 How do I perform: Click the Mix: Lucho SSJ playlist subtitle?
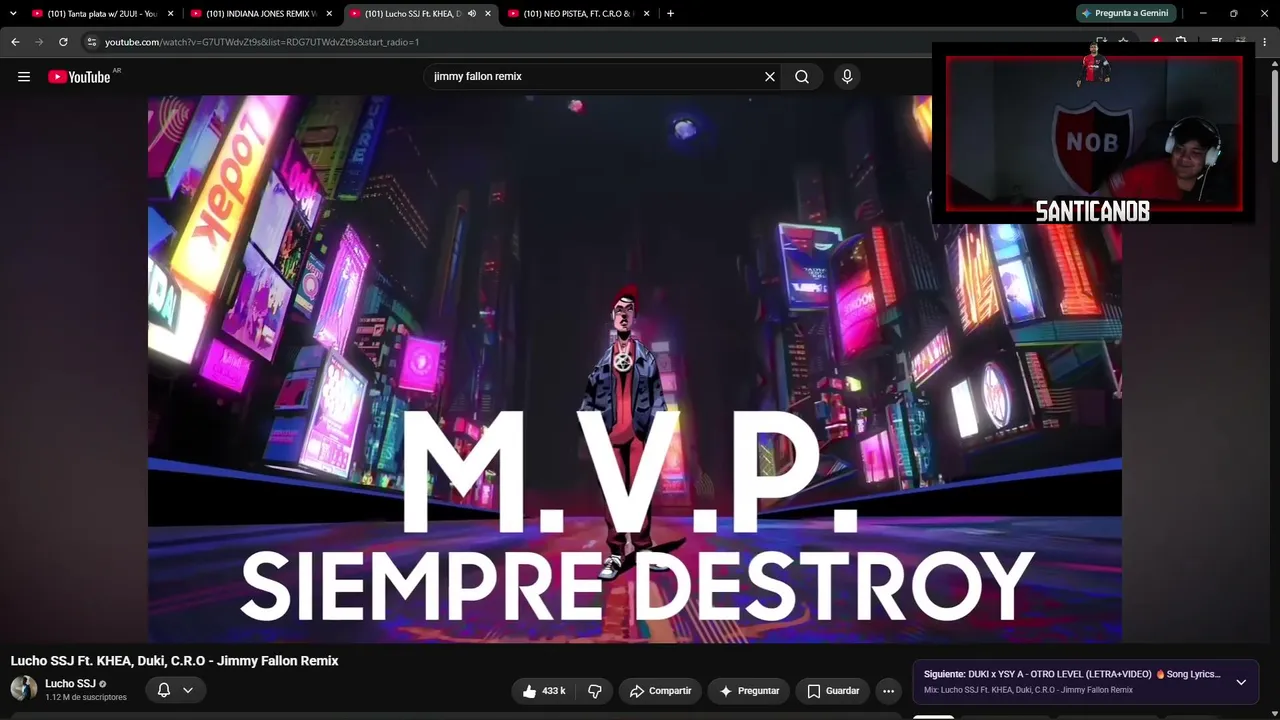pyautogui.click(x=1028, y=690)
